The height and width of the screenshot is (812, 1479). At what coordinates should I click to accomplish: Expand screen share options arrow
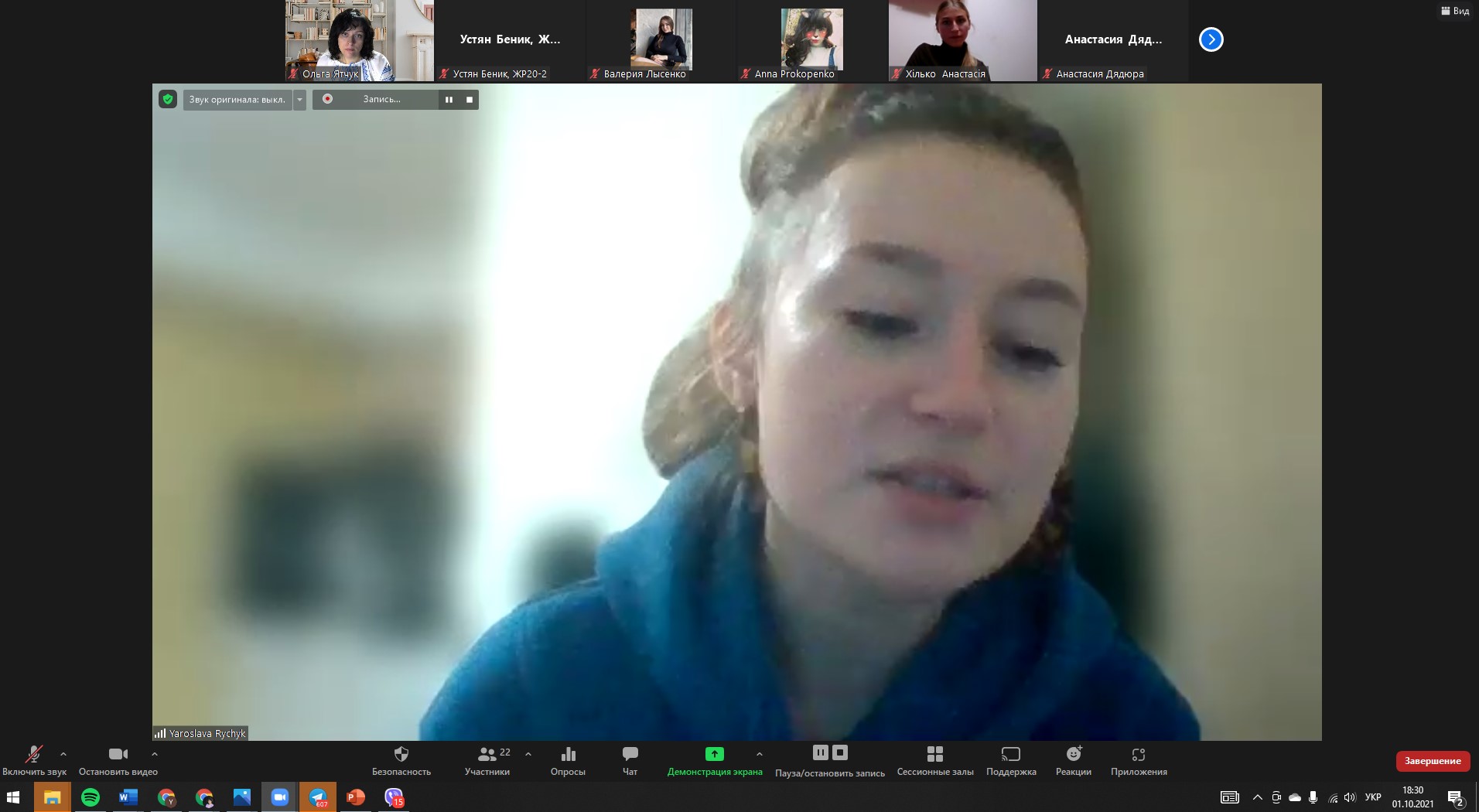tap(760, 754)
